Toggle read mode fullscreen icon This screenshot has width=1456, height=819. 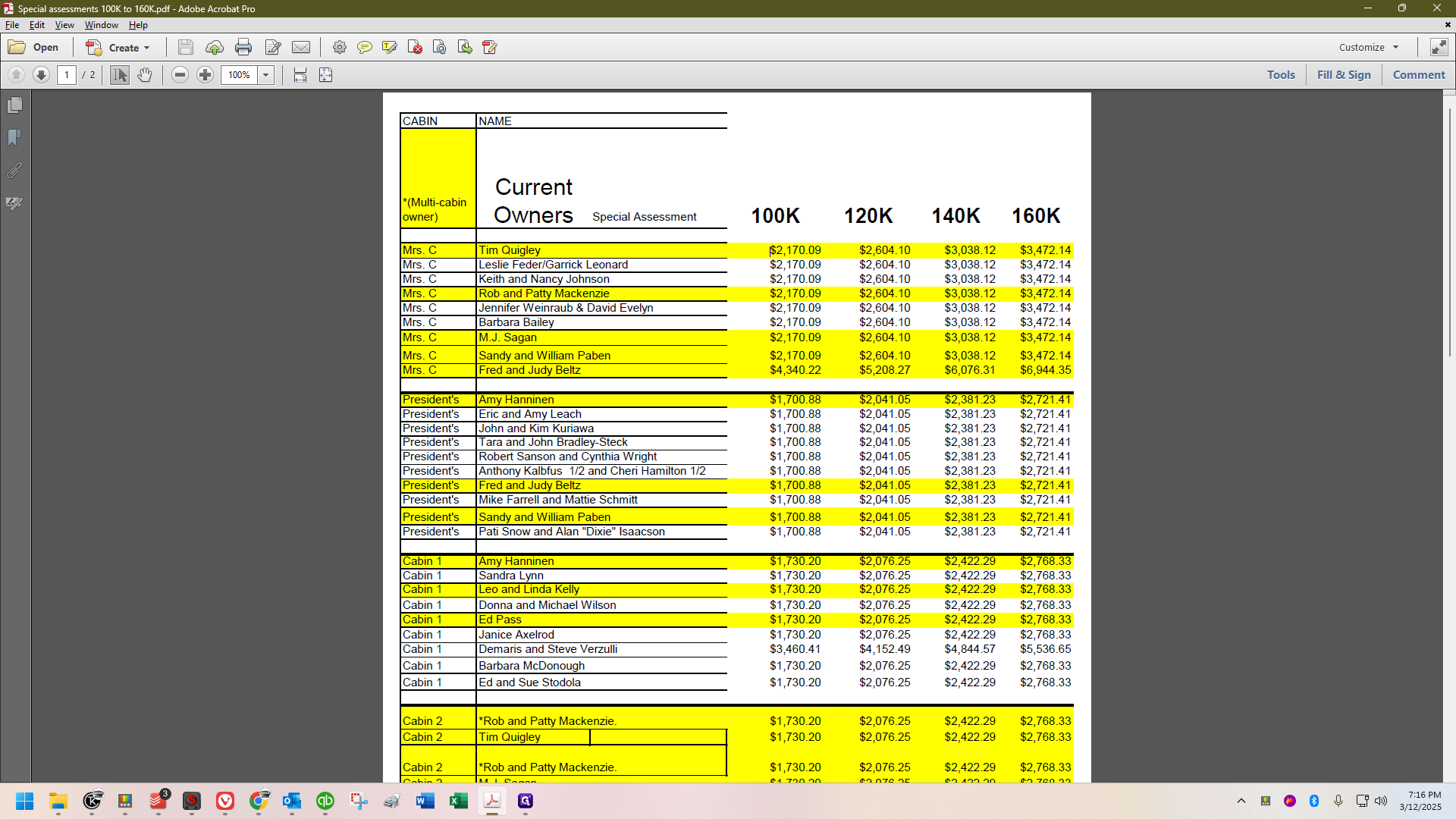point(1439,47)
